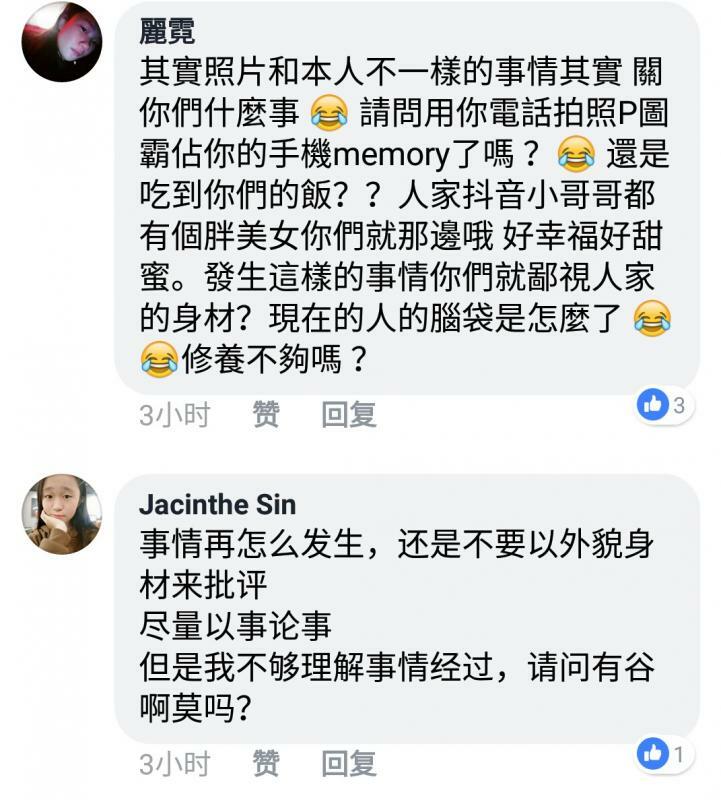View the 3 likes reaction badge
Screen dimensions: 721x800
tap(665, 405)
